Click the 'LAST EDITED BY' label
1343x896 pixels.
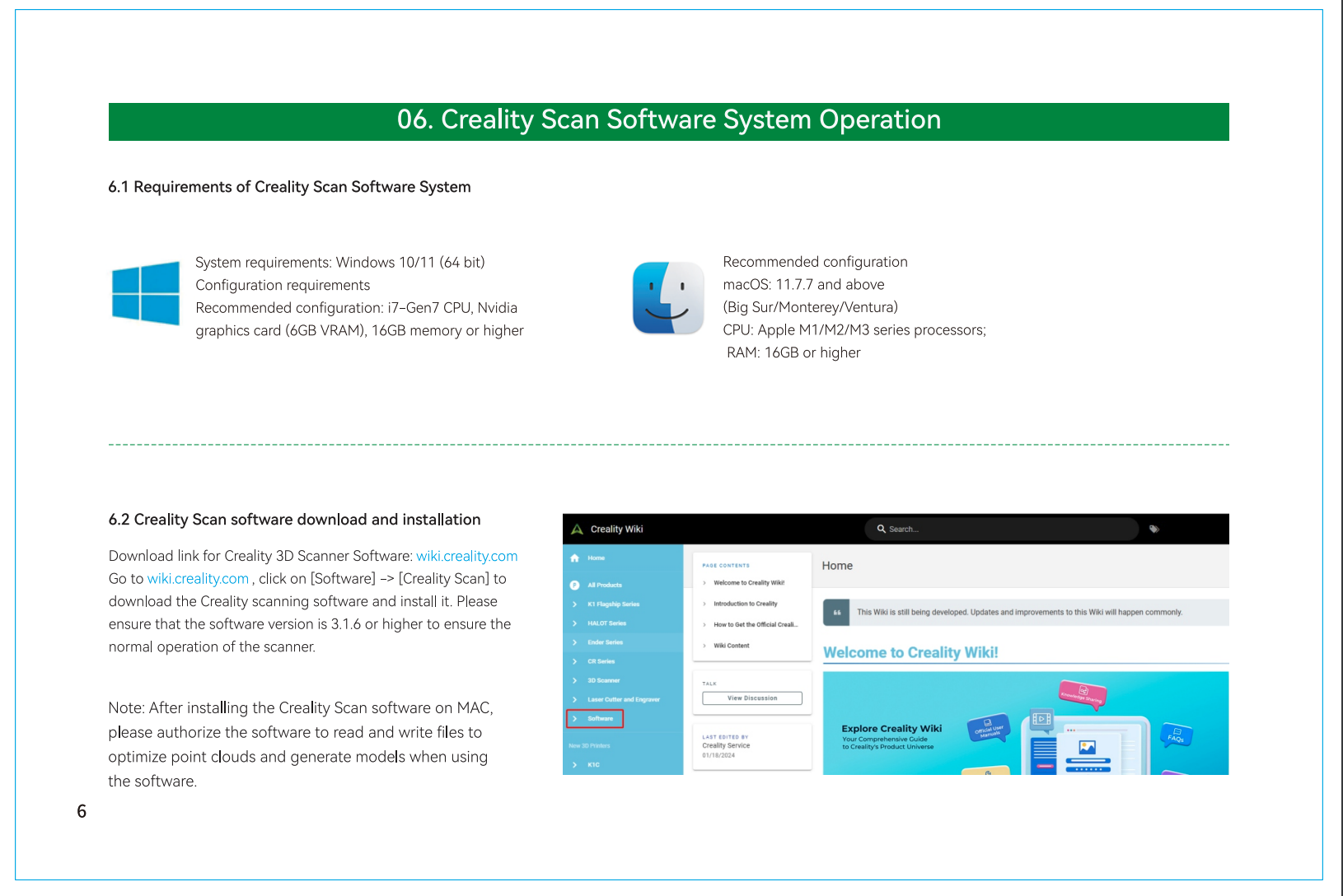[x=725, y=737]
